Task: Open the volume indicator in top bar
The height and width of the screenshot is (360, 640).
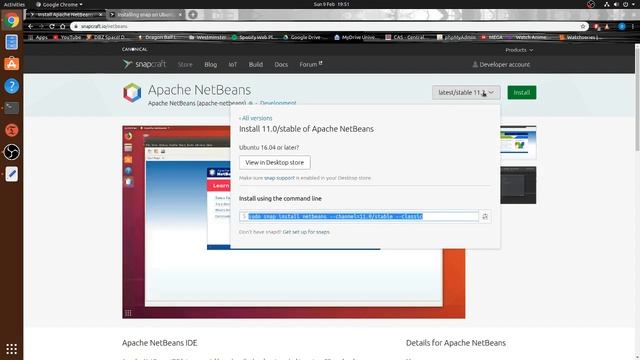Action: pyautogui.click(x=616, y=4)
